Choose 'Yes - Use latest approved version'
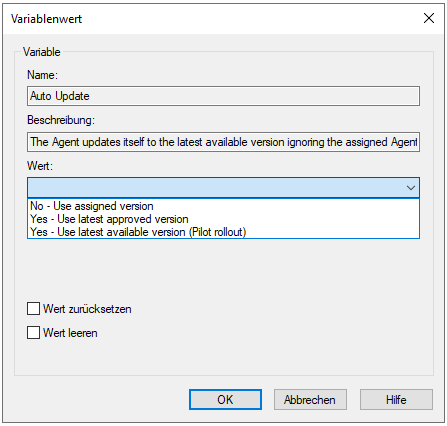The height and width of the screenshot is (426, 447). (x=223, y=219)
